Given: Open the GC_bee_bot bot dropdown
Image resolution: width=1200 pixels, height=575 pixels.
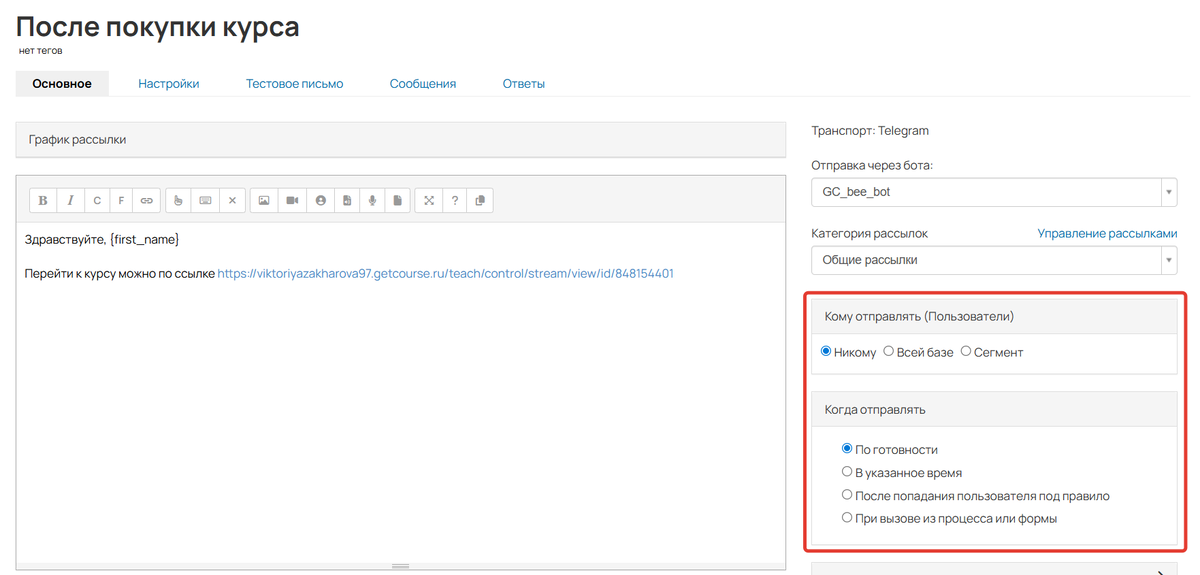Looking at the screenshot, I should 994,192.
